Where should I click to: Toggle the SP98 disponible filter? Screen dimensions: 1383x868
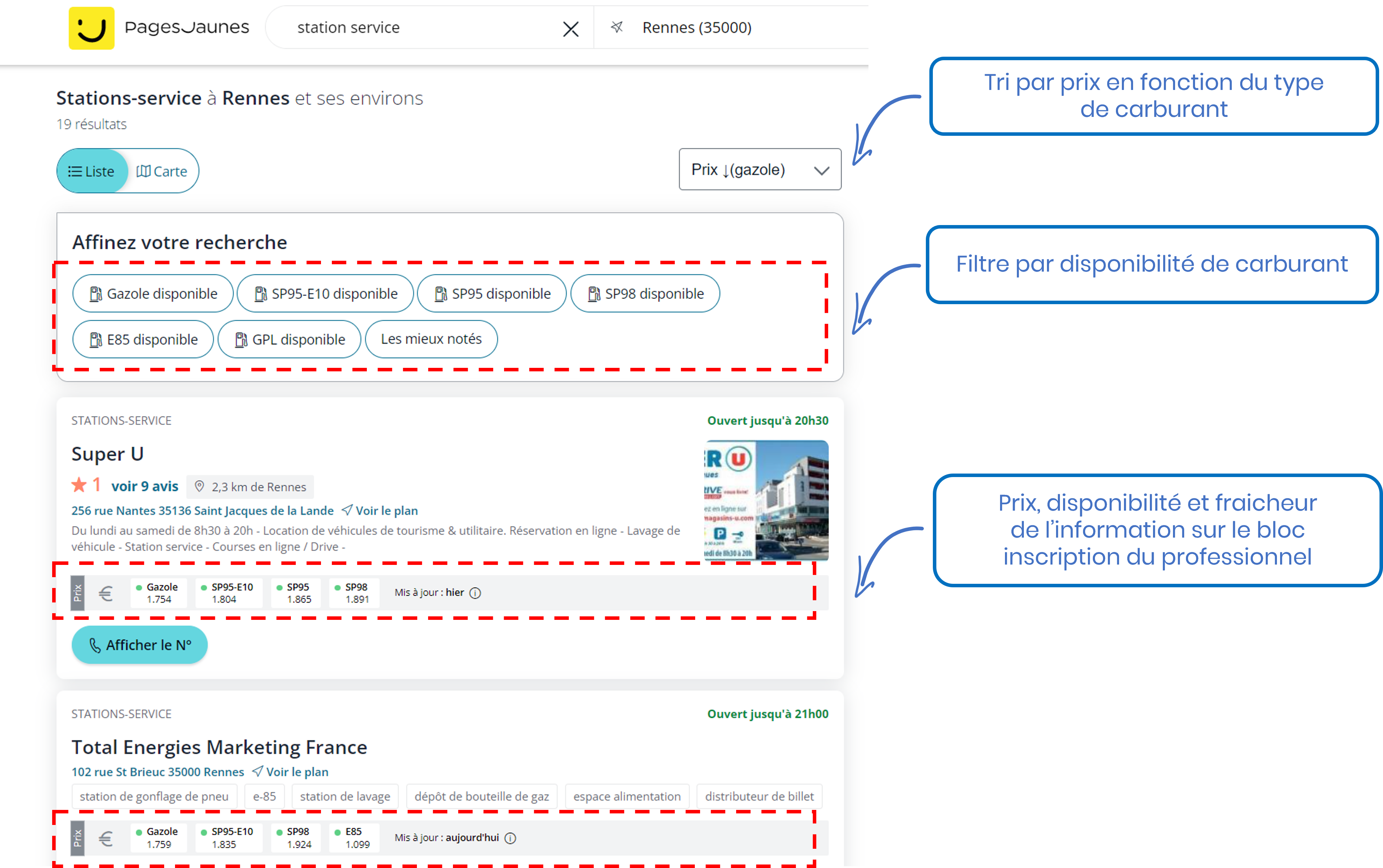point(645,293)
